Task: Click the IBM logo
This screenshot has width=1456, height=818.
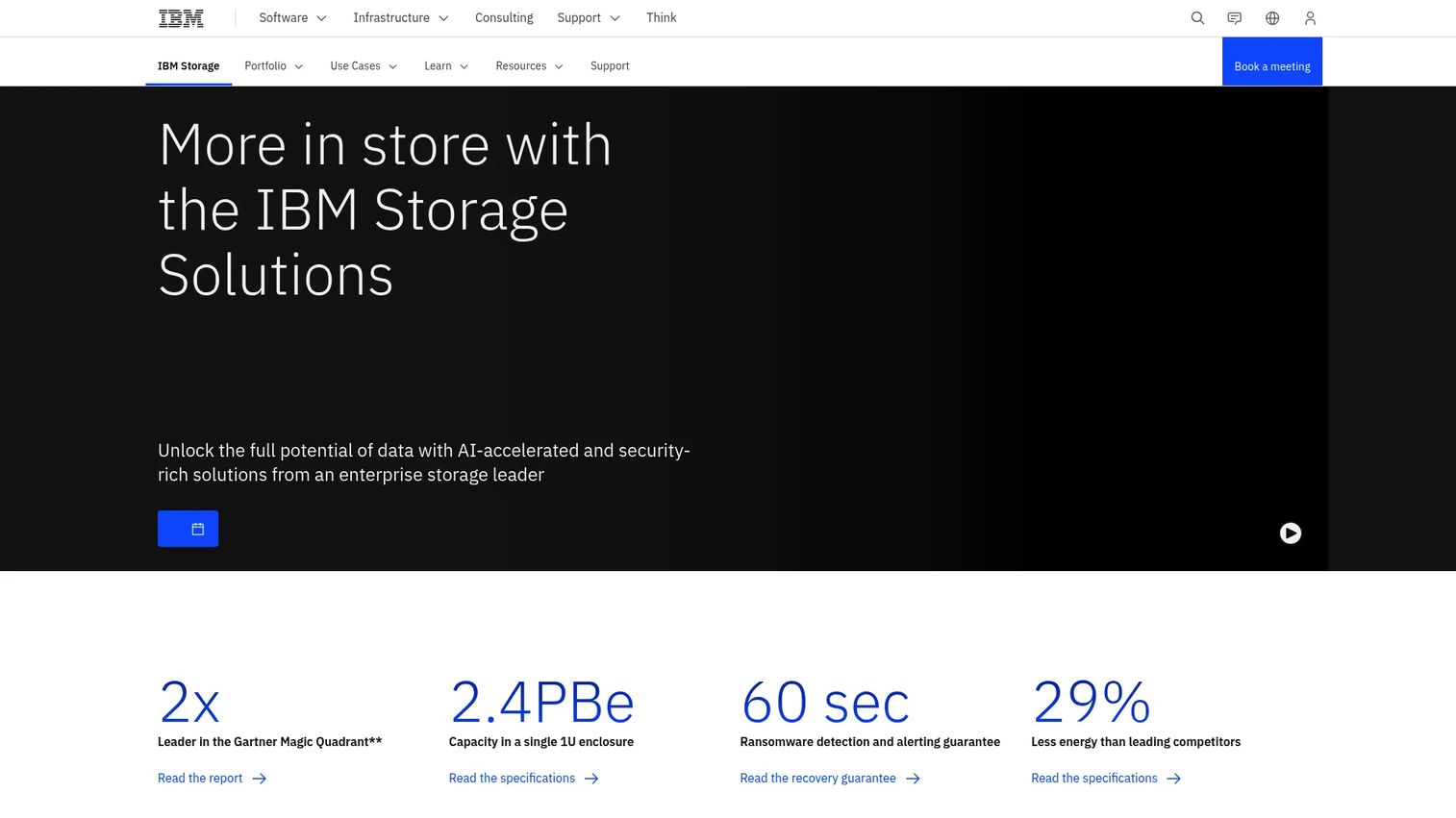Action: click(x=181, y=18)
